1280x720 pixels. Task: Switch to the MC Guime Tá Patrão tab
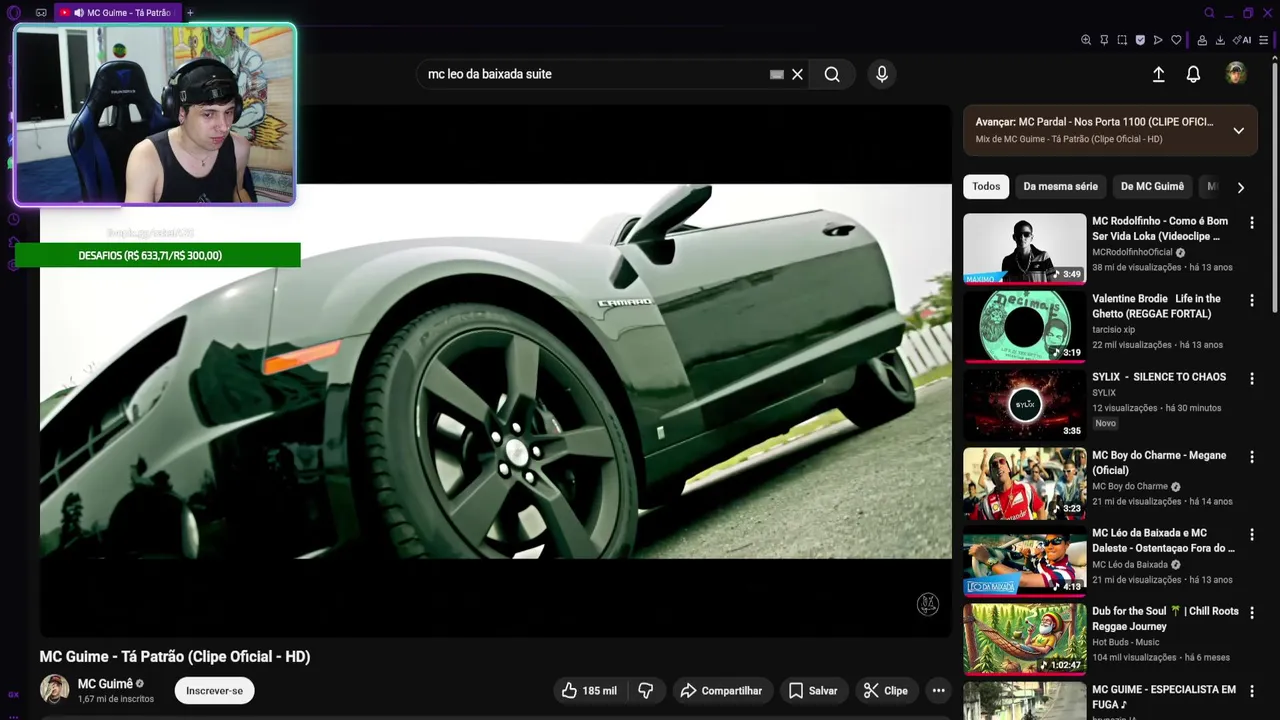pyautogui.click(x=118, y=13)
